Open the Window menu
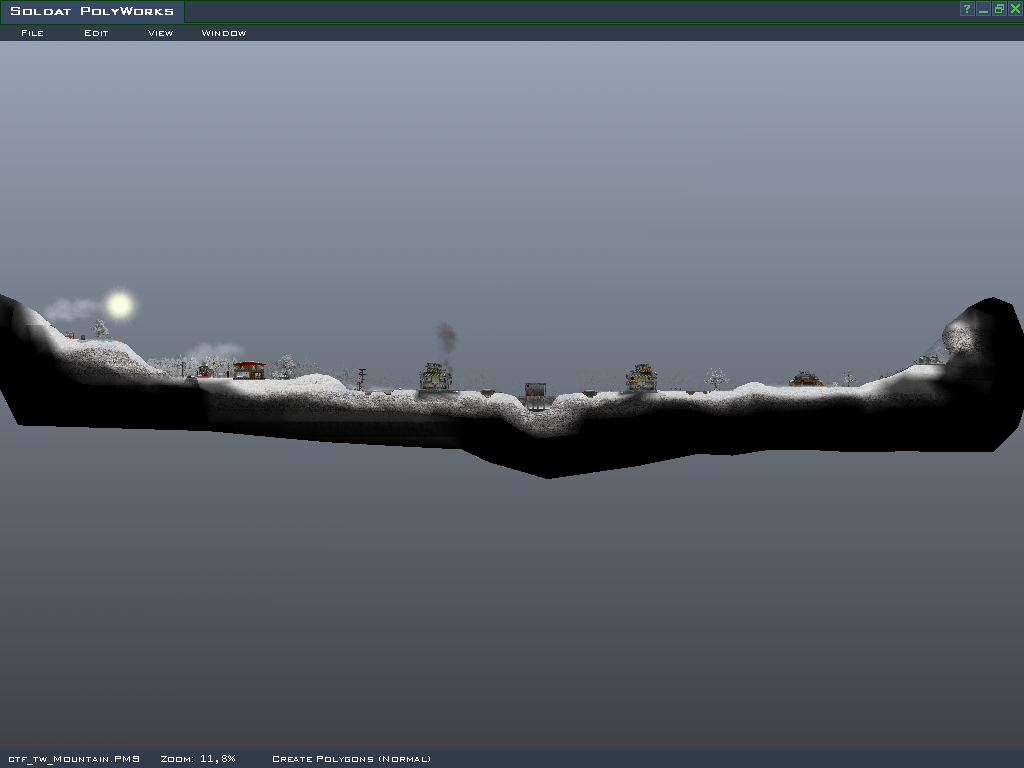 tap(224, 33)
